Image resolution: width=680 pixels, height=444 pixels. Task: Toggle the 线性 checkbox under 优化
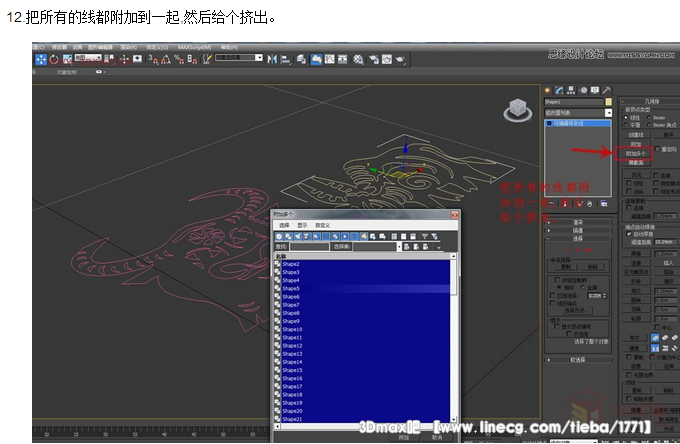tap(628, 183)
